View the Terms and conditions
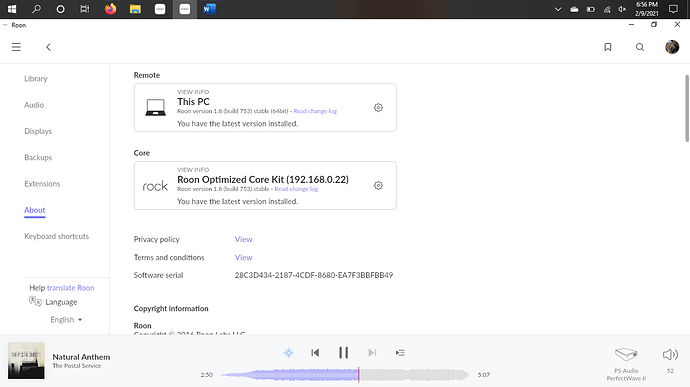Screen dimensions: 690x387 [243, 257]
